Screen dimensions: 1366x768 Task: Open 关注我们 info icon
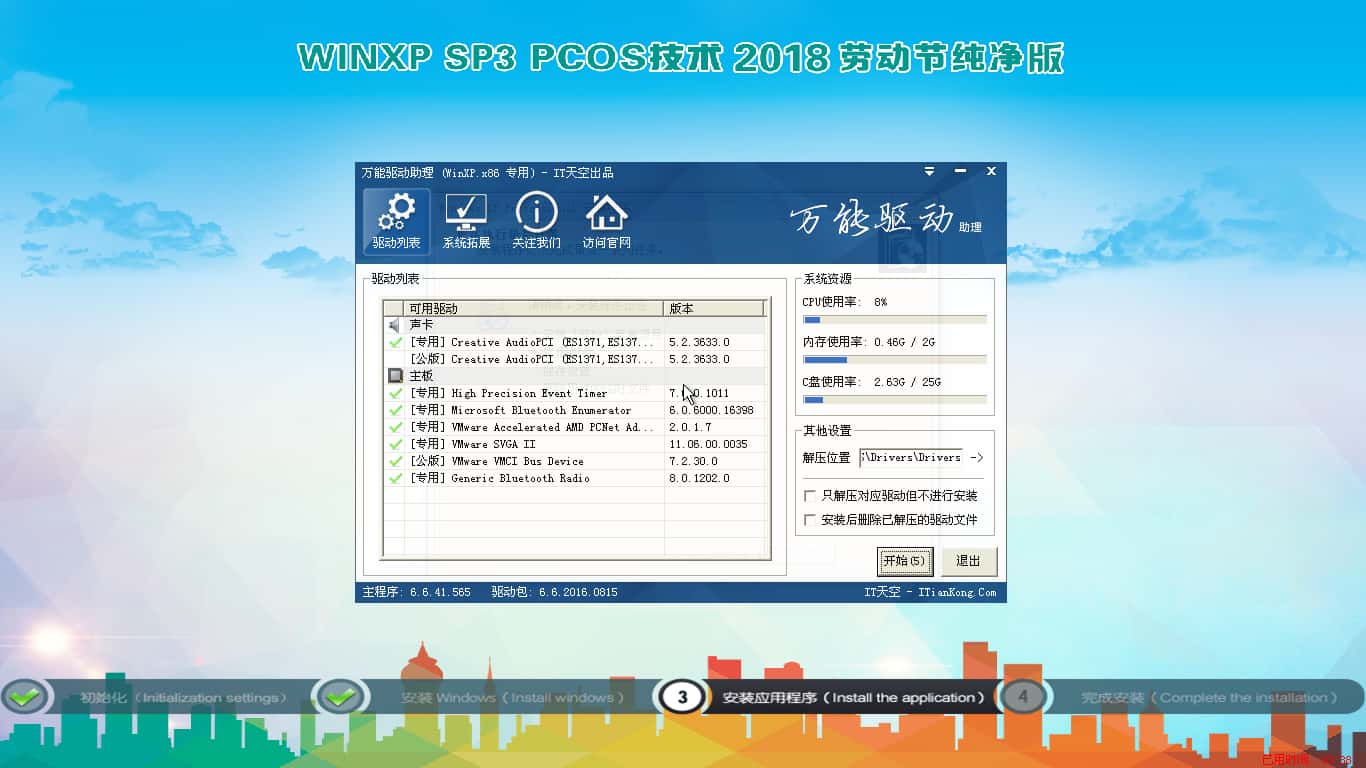pyautogui.click(x=536, y=221)
